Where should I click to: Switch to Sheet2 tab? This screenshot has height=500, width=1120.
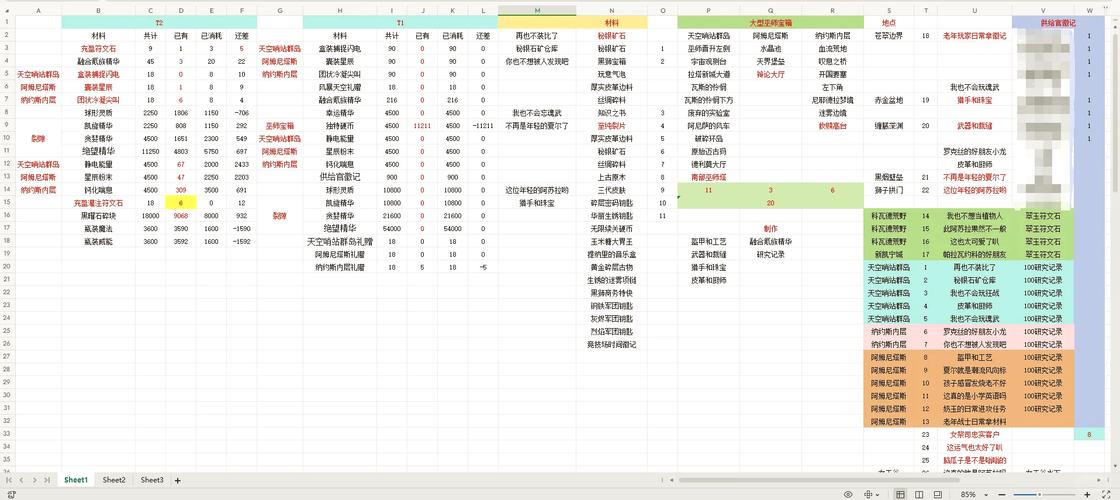click(x=114, y=480)
